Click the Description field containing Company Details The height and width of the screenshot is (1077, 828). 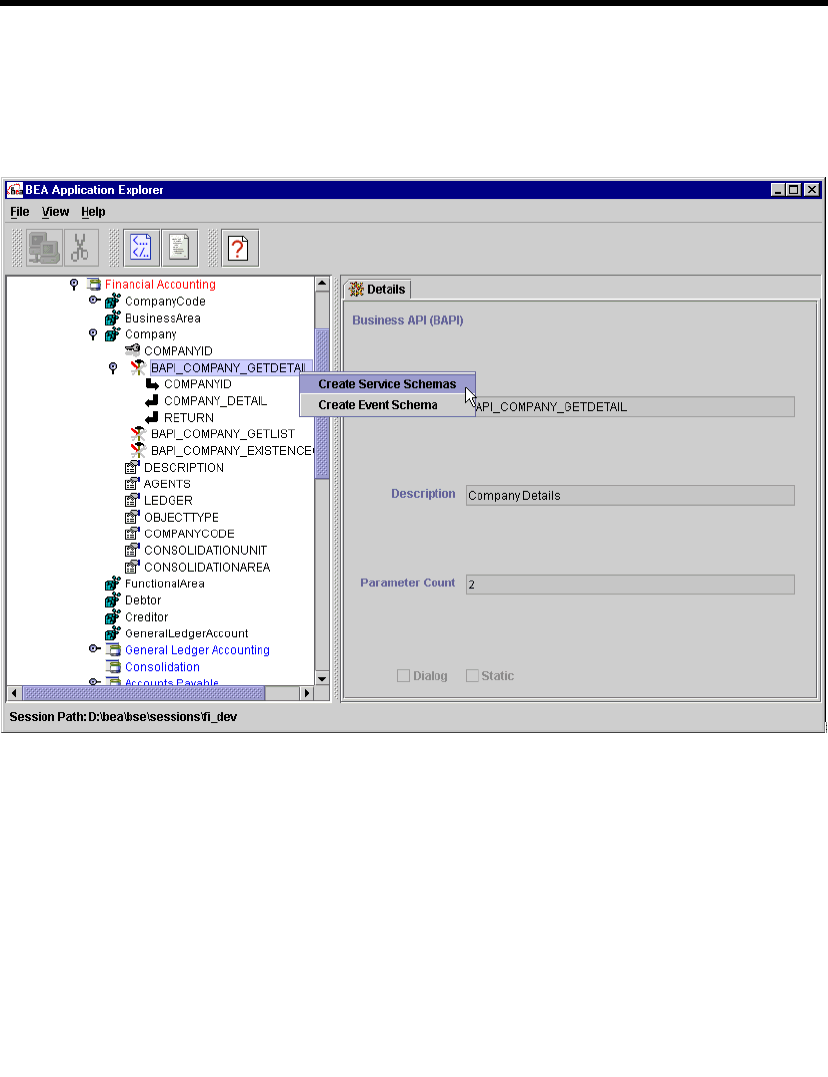point(630,495)
